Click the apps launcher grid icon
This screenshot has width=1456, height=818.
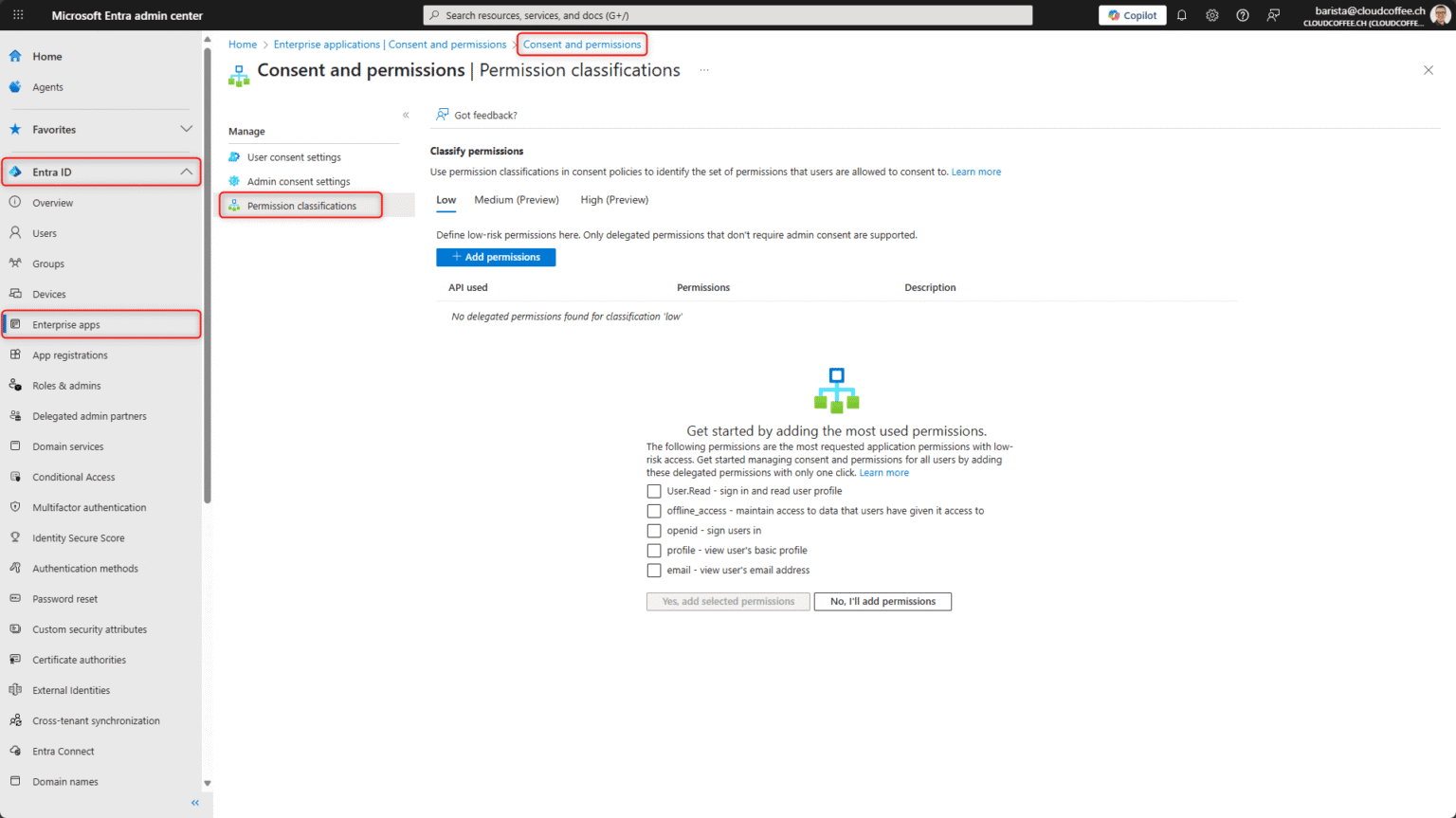click(17, 14)
